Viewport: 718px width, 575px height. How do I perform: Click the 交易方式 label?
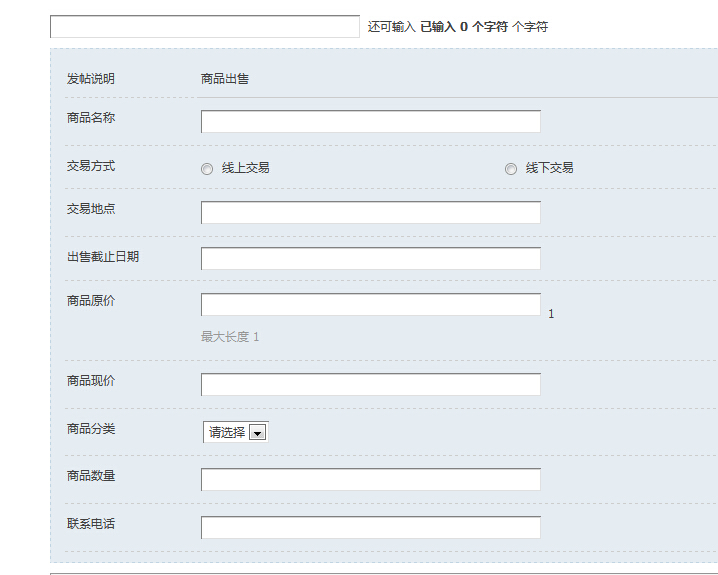[91, 166]
